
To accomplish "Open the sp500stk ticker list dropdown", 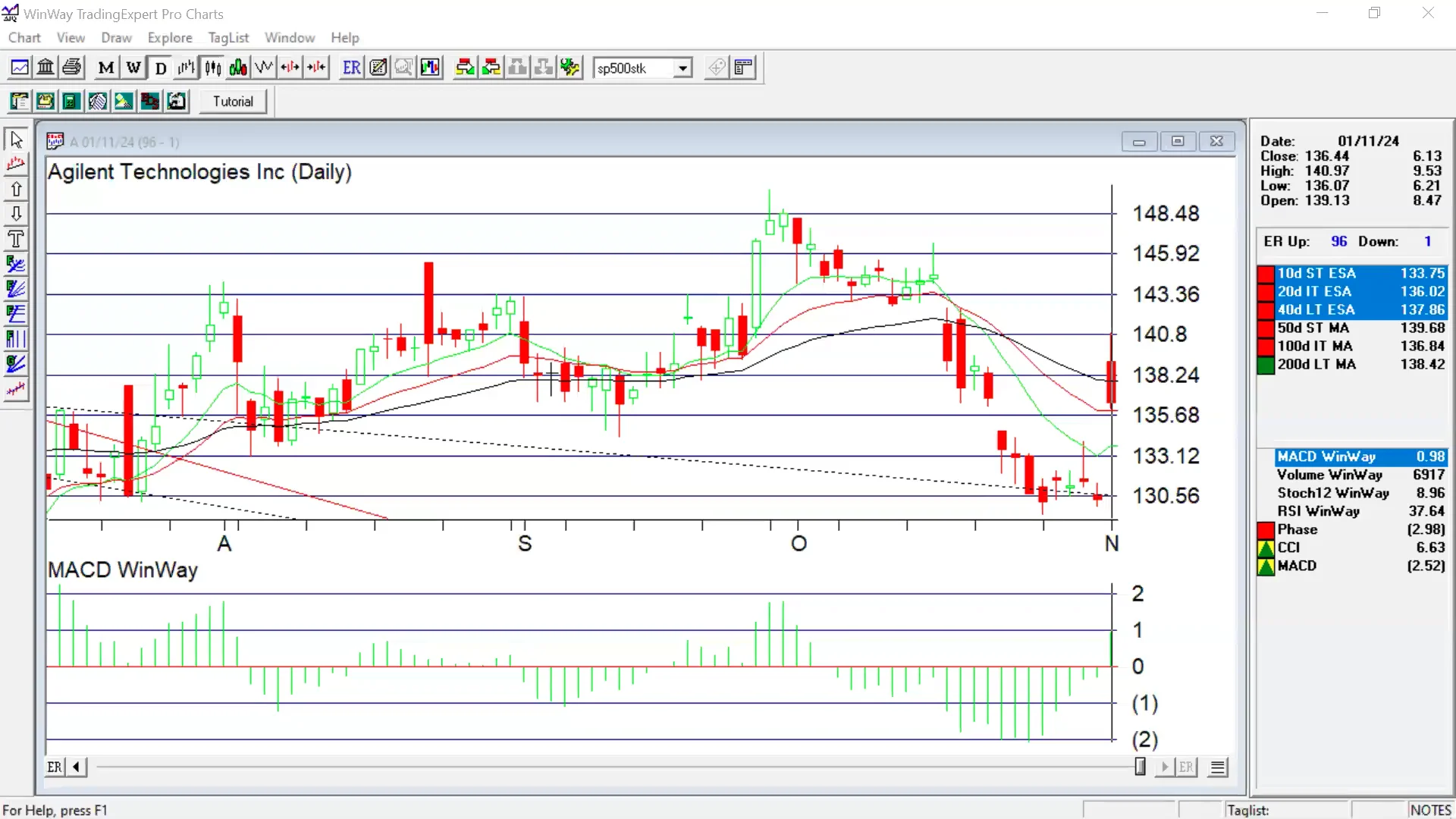I will [x=682, y=67].
